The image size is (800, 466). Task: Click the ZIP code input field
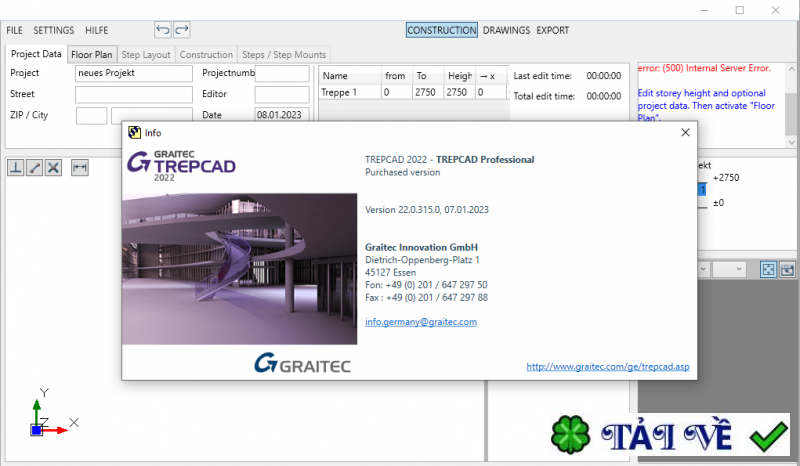click(x=91, y=115)
